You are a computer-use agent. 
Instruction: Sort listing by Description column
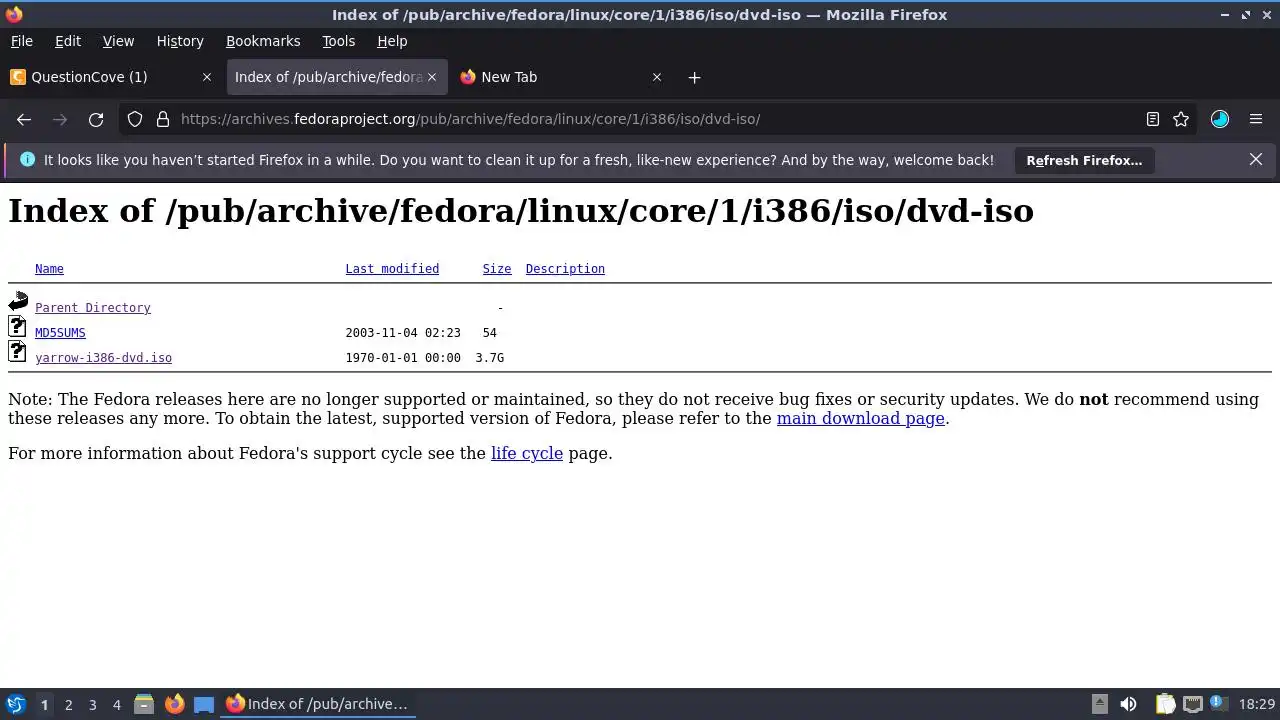pyautogui.click(x=565, y=269)
